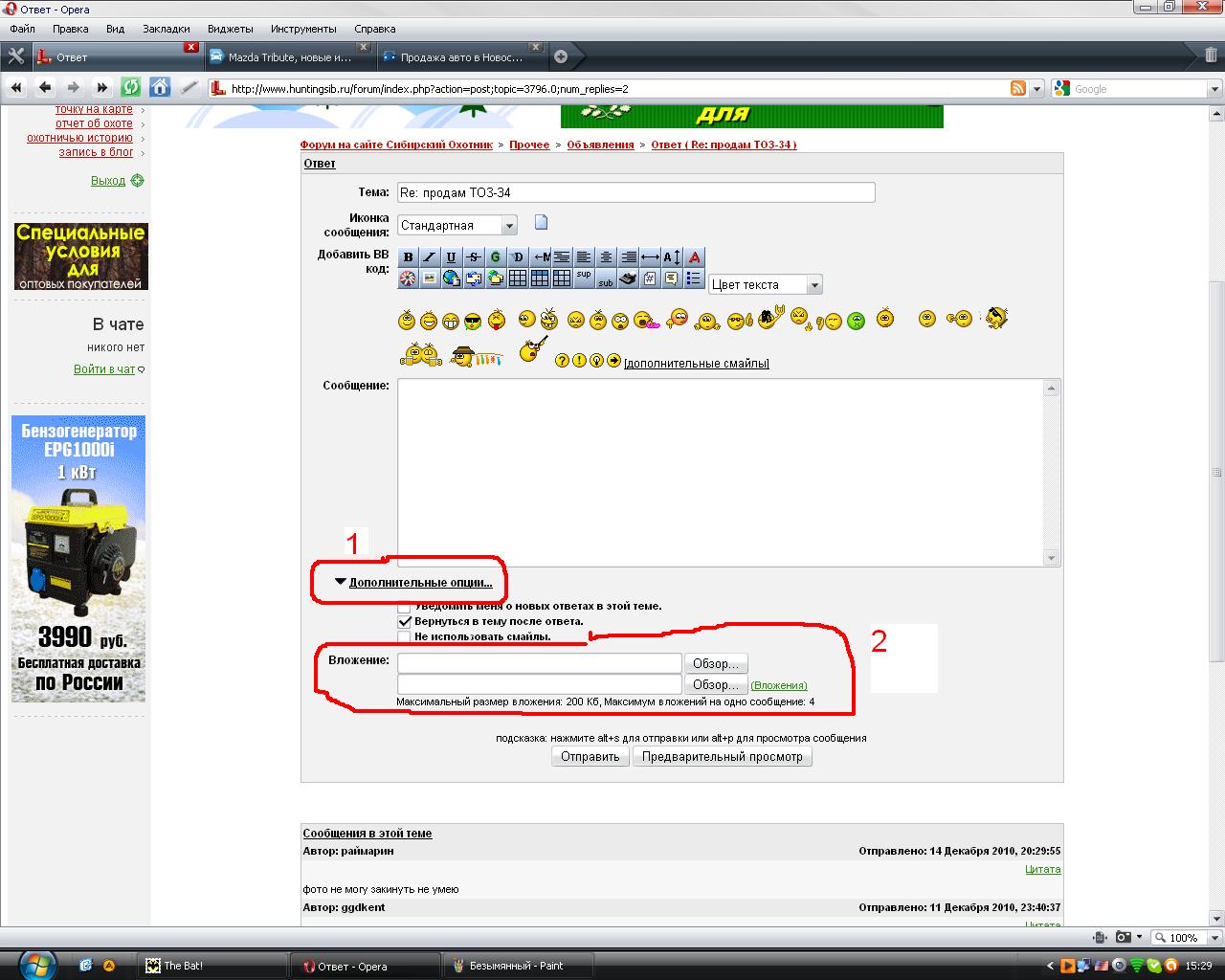Open the 'Цвет текста' color dropdown
Image resolution: width=1225 pixels, height=980 pixels.
coord(765,284)
